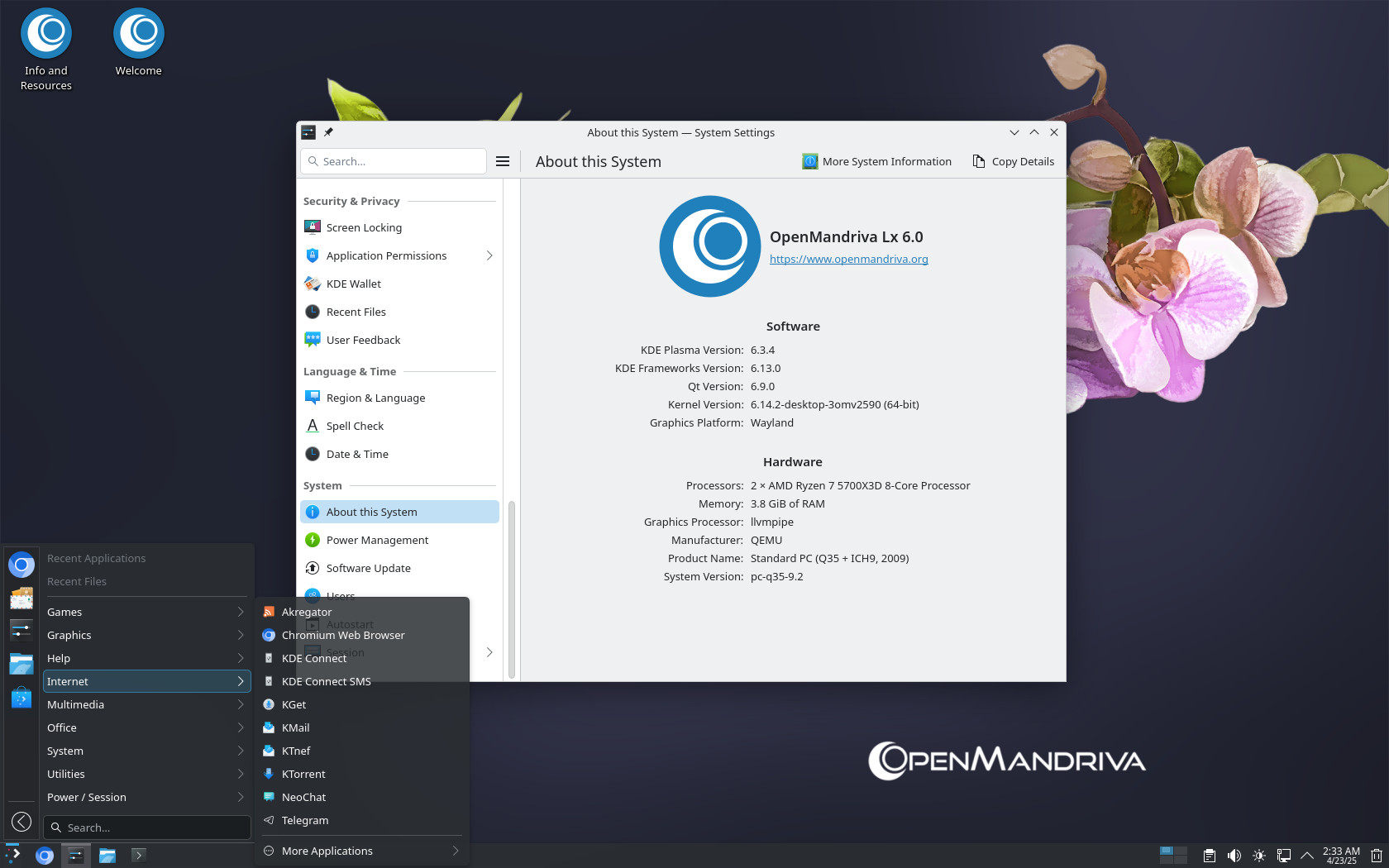
Task: Expand More Applications in Internet submenu
Action: click(x=361, y=851)
